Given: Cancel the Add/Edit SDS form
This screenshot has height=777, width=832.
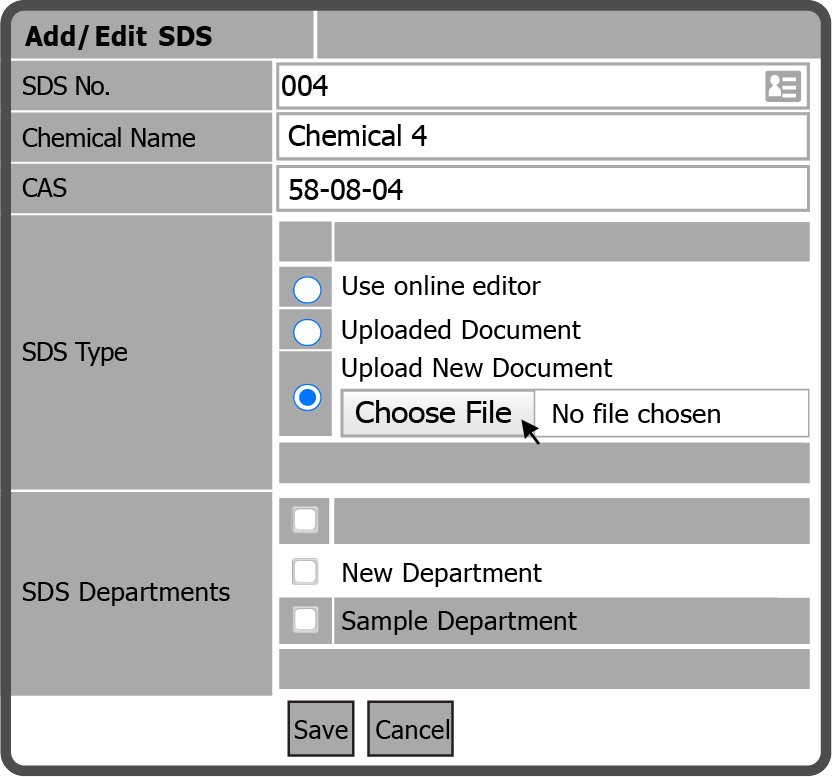Looking at the screenshot, I should (411, 729).
